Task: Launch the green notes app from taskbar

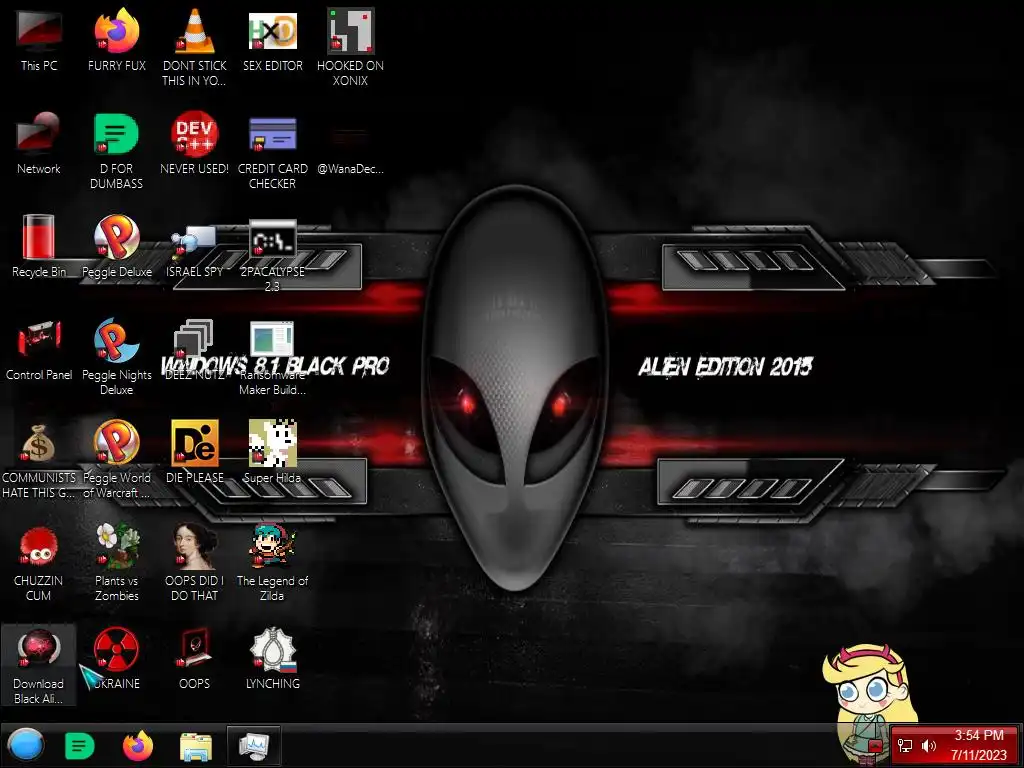Action: [80, 746]
